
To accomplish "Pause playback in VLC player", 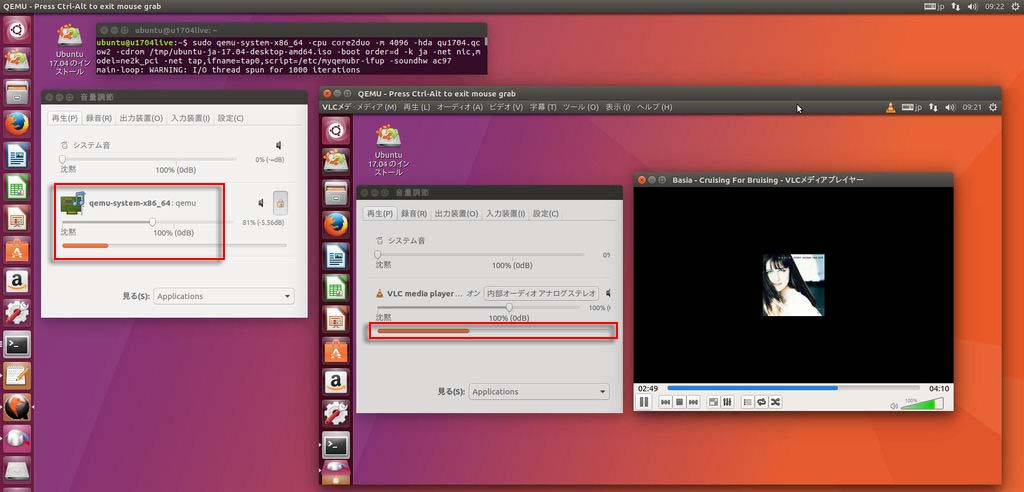I will click(644, 402).
